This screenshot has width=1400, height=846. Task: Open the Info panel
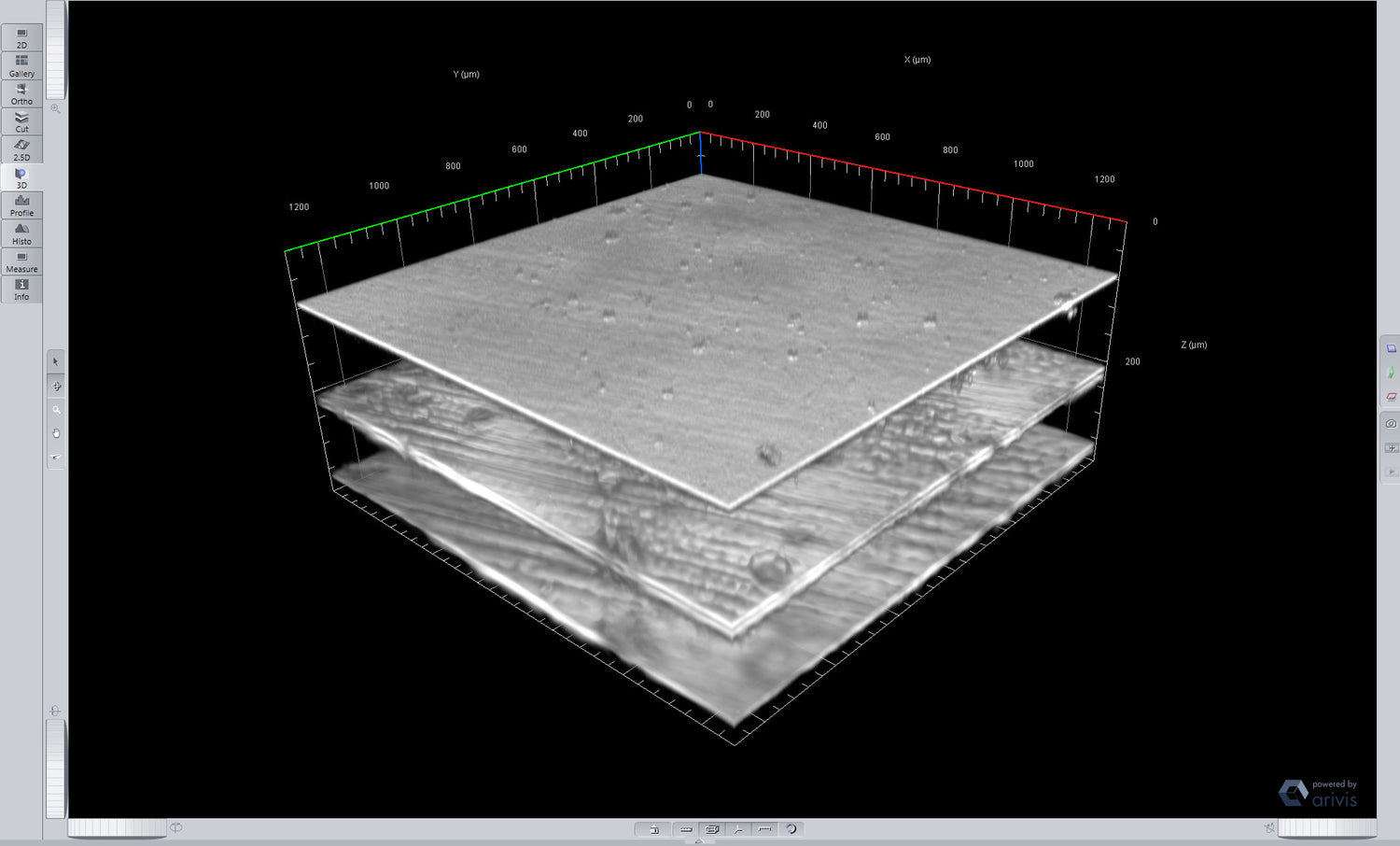(21, 289)
